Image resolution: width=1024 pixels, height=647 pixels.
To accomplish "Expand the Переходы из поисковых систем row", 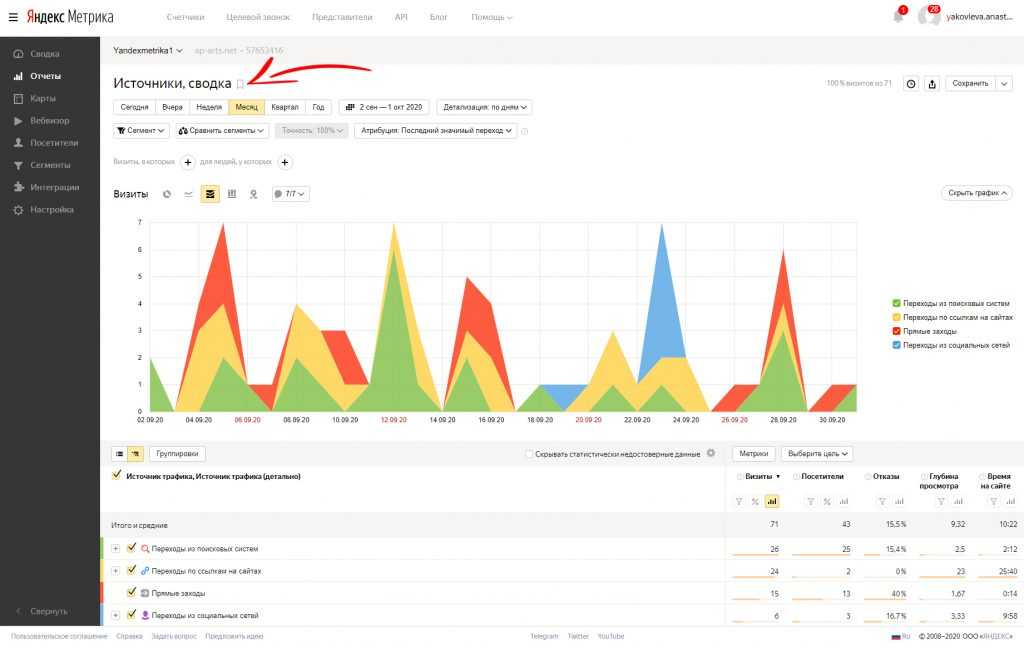I will (116, 549).
